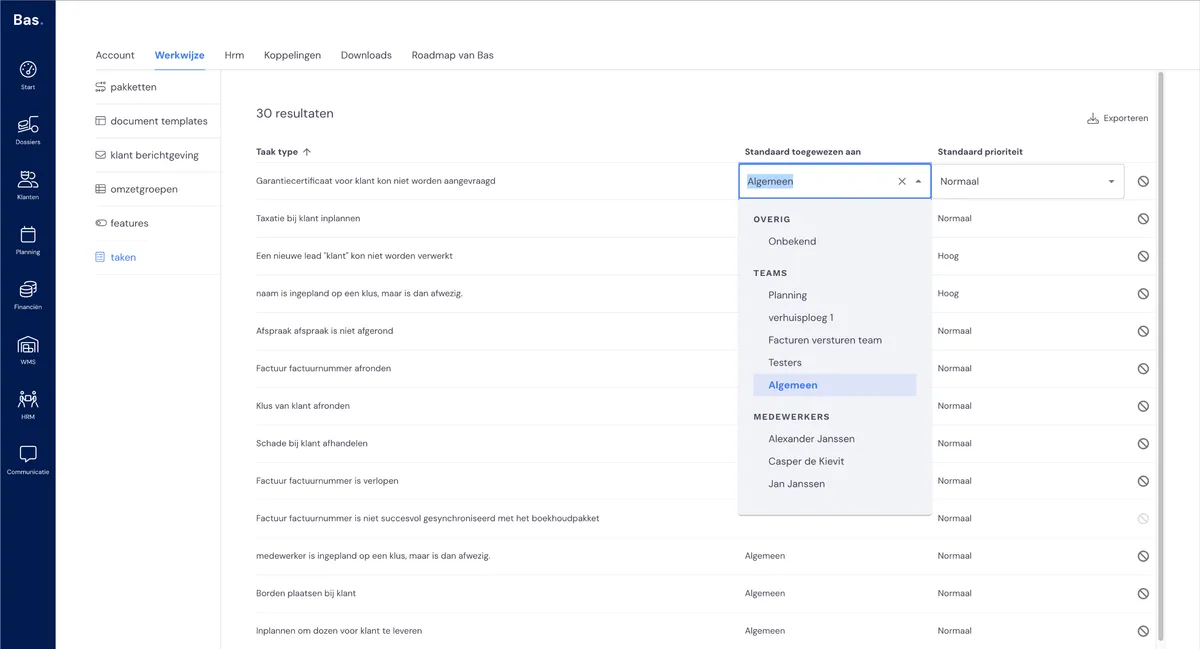Disable the Schade bij klant afhandelen row
Viewport: 1200px width, 649px height.
point(1143,443)
